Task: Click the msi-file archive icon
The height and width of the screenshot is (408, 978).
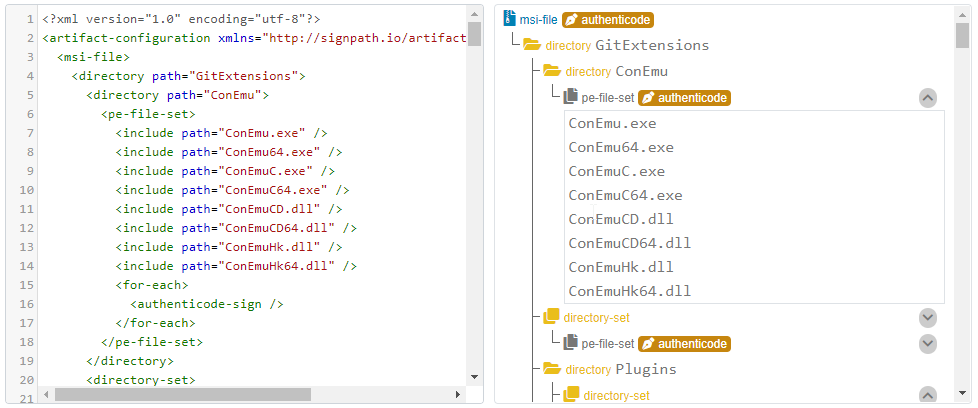Action: [510, 19]
